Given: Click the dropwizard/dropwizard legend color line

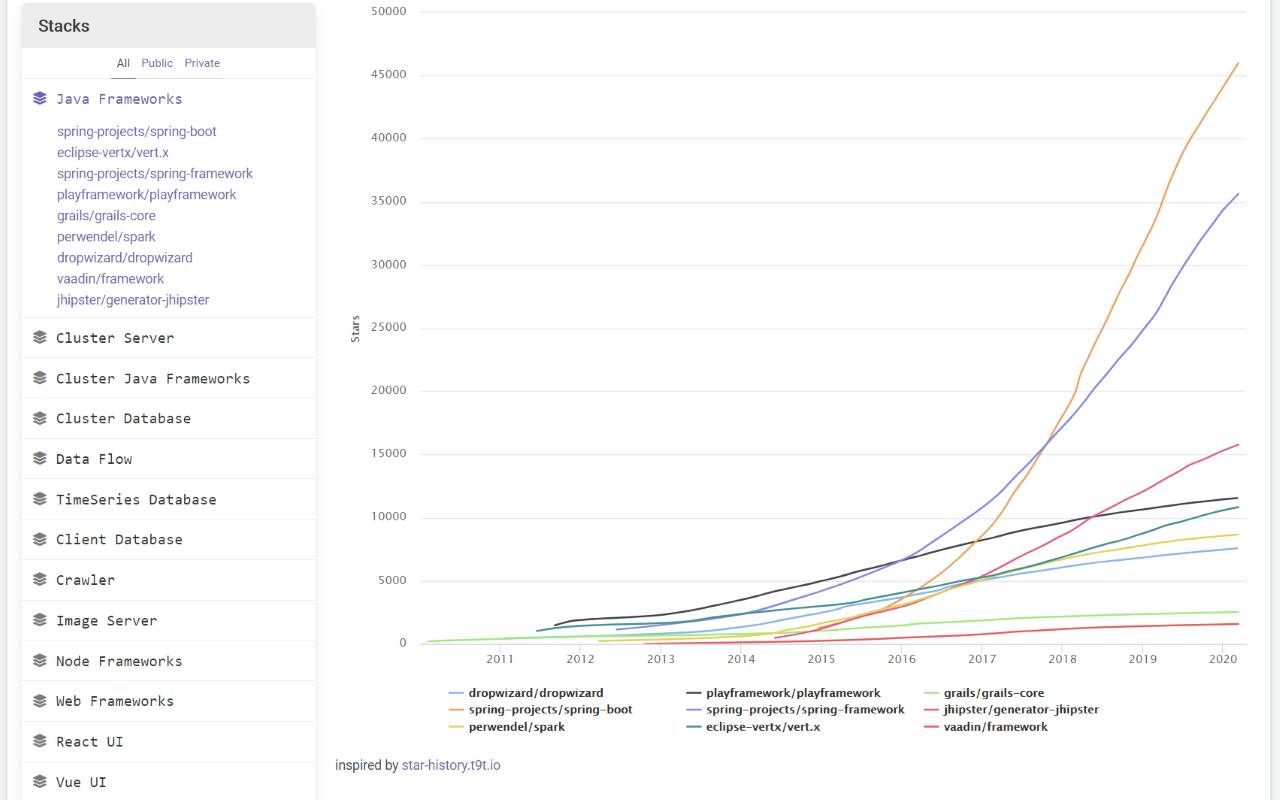Looking at the screenshot, I should coord(457,693).
